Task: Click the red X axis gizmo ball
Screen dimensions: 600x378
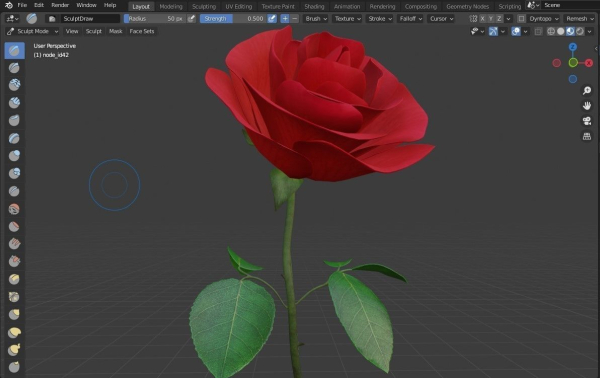Action: (589, 63)
